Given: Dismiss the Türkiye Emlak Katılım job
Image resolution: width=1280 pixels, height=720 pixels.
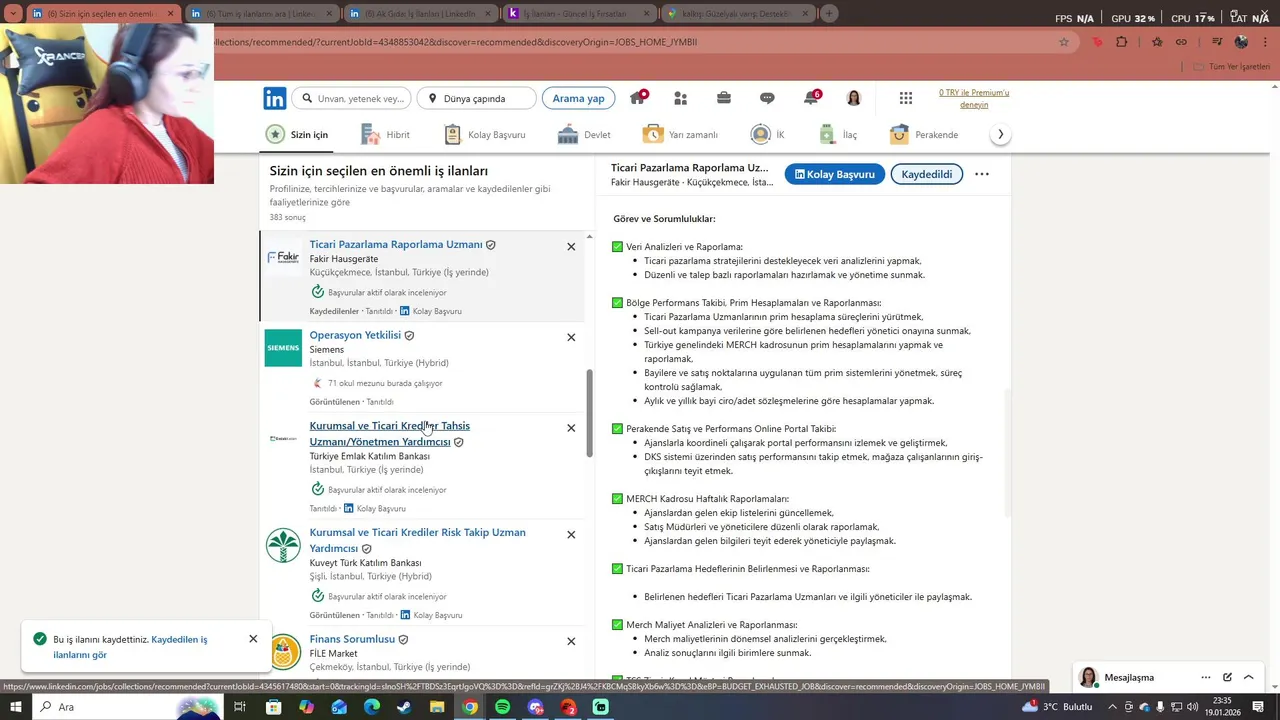Looking at the screenshot, I should click(571, 428).
